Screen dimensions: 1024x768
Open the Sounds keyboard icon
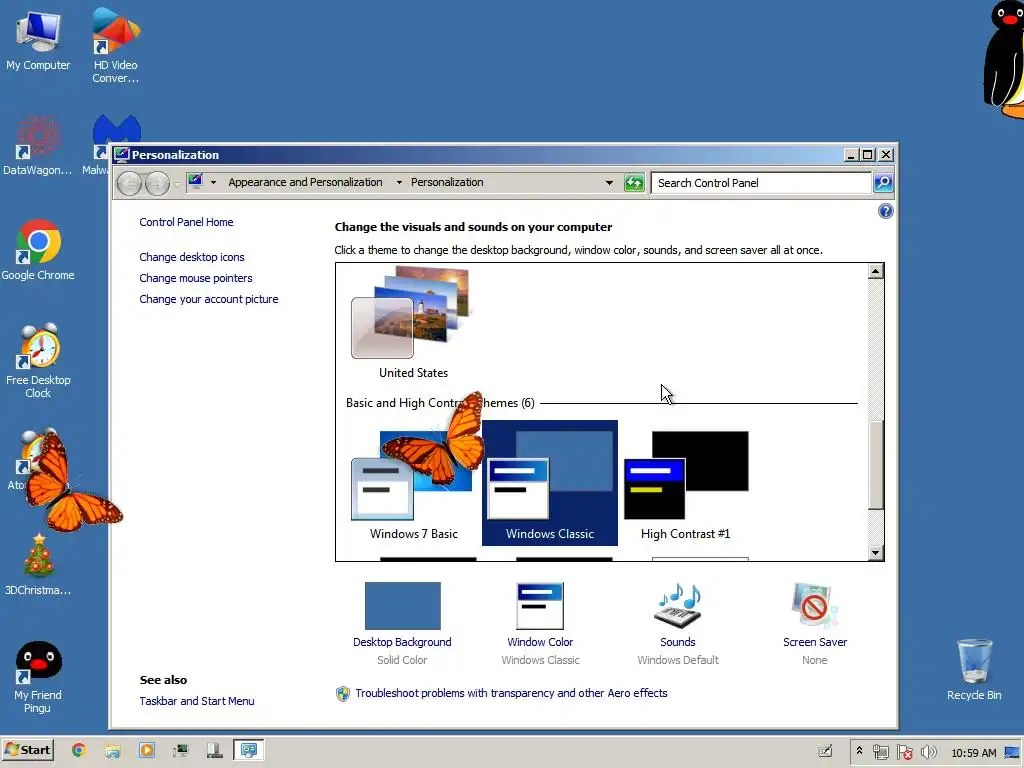pyautogui.click(x=677, y=605)
